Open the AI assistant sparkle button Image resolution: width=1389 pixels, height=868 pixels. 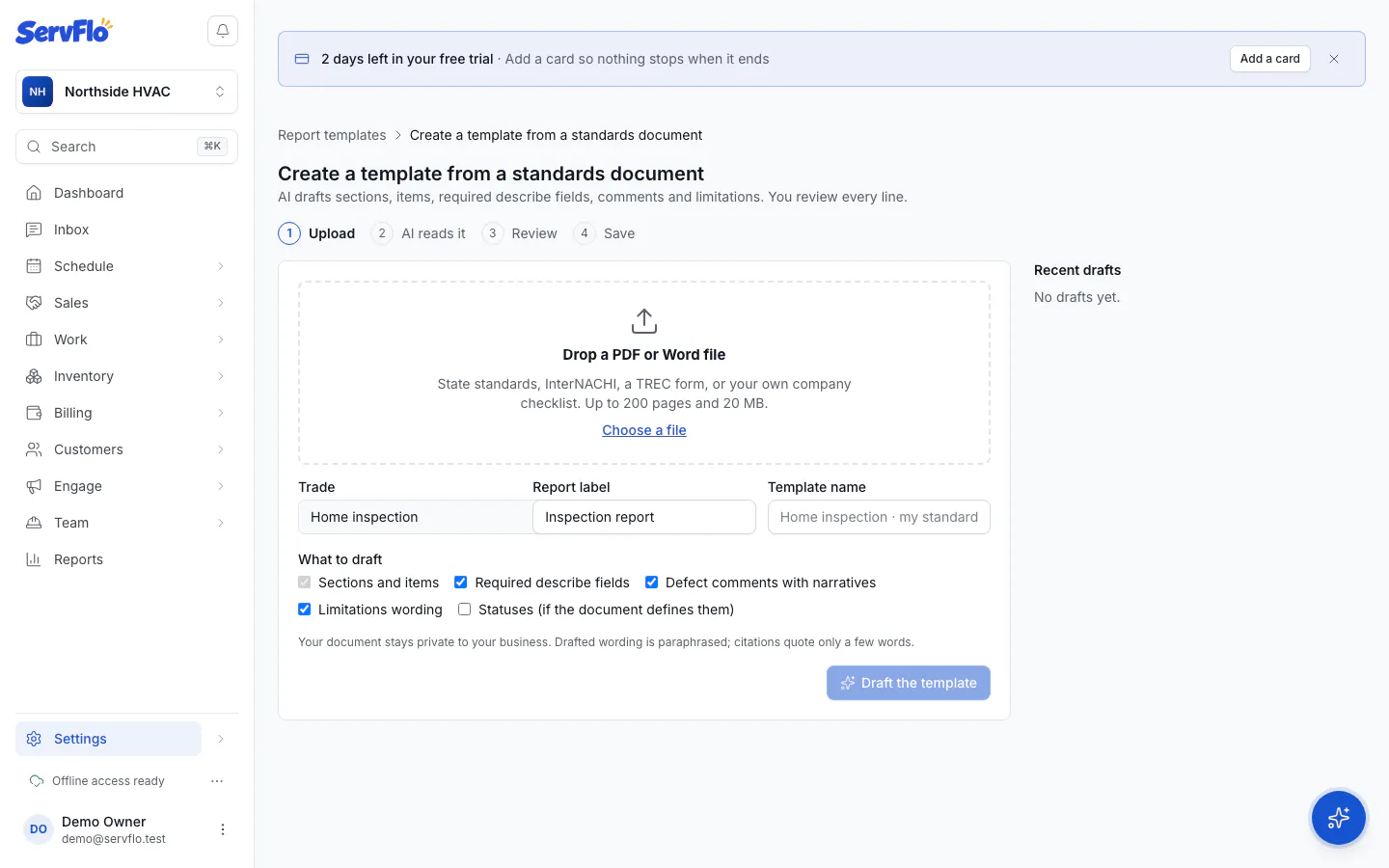1339,818
